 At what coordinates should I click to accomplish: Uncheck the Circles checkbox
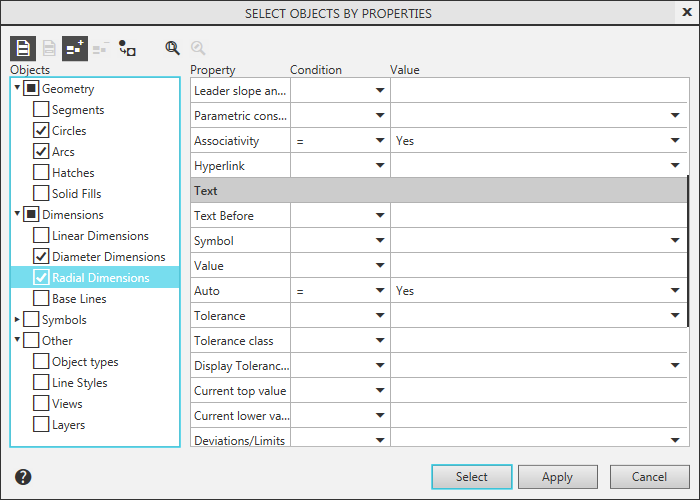[41, 131]
